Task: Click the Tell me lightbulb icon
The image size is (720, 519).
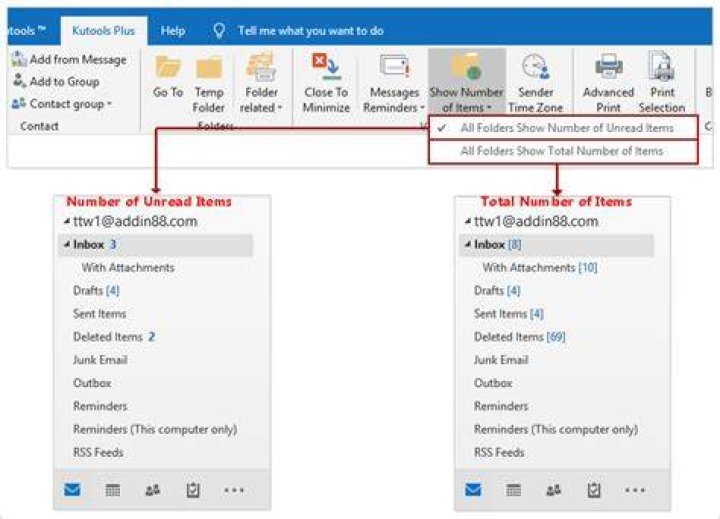Action: point(219,31)
